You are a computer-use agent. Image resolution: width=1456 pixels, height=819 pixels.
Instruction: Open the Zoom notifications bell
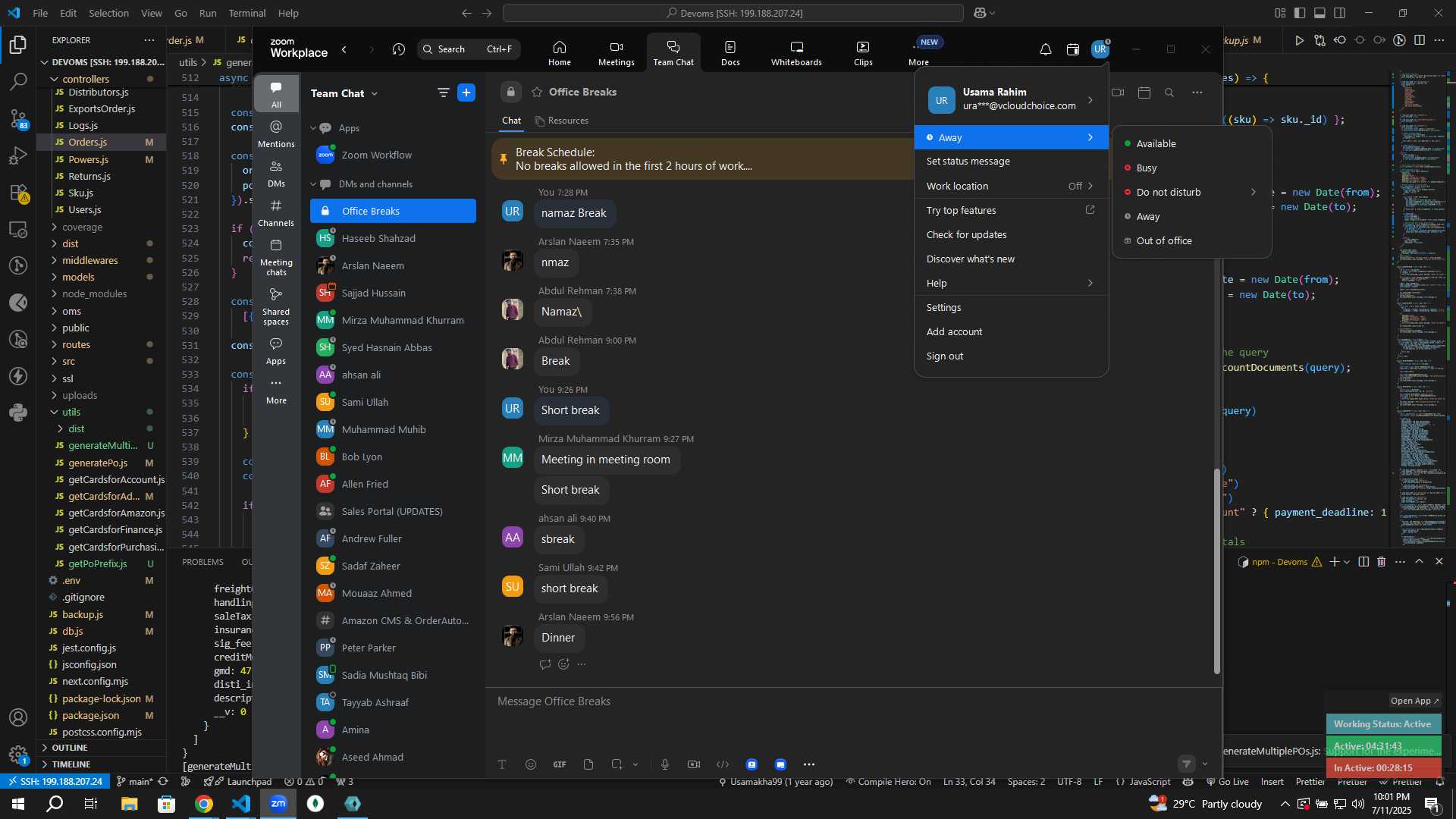click(1045, 49)
